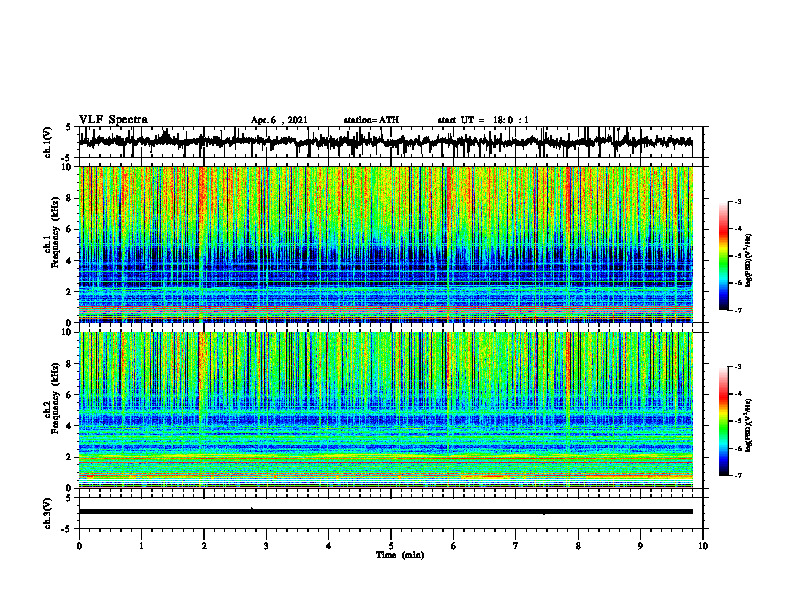
Task: Click the time axis tick label "9"
Action: tap(640, 546)
